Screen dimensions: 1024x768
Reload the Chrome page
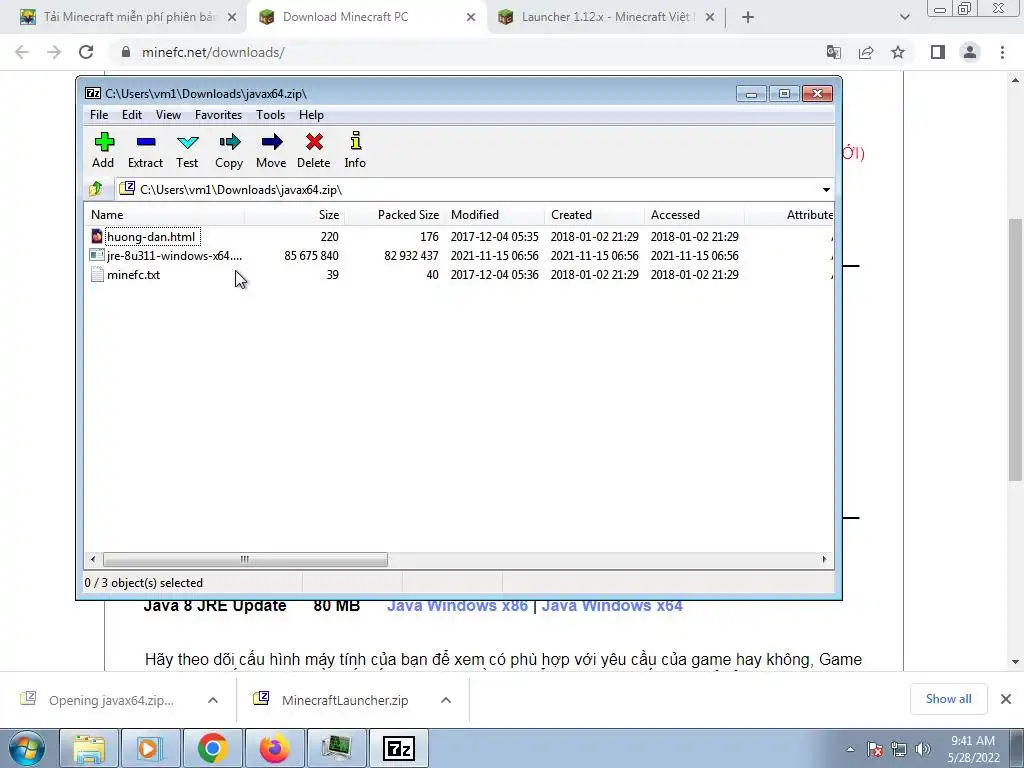click(x=86, y=52)
